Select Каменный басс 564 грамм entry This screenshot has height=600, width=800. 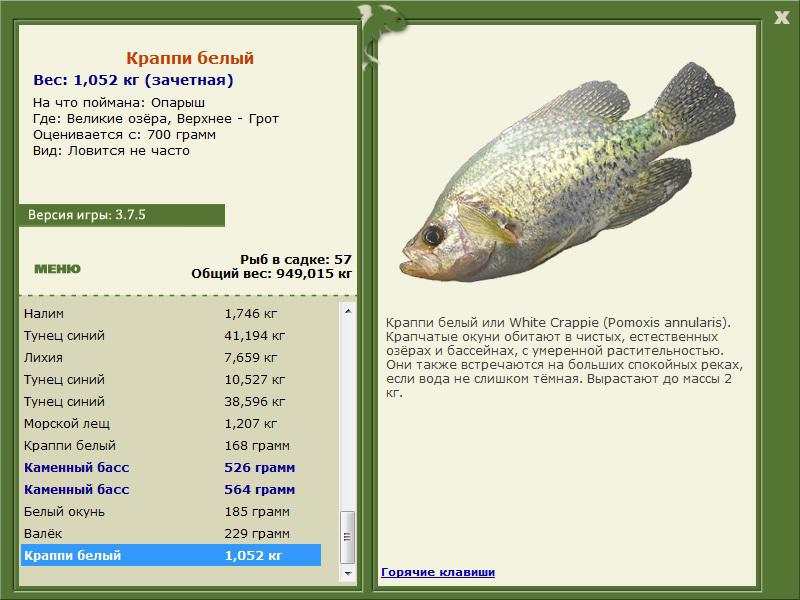click(x=170, y=490)
